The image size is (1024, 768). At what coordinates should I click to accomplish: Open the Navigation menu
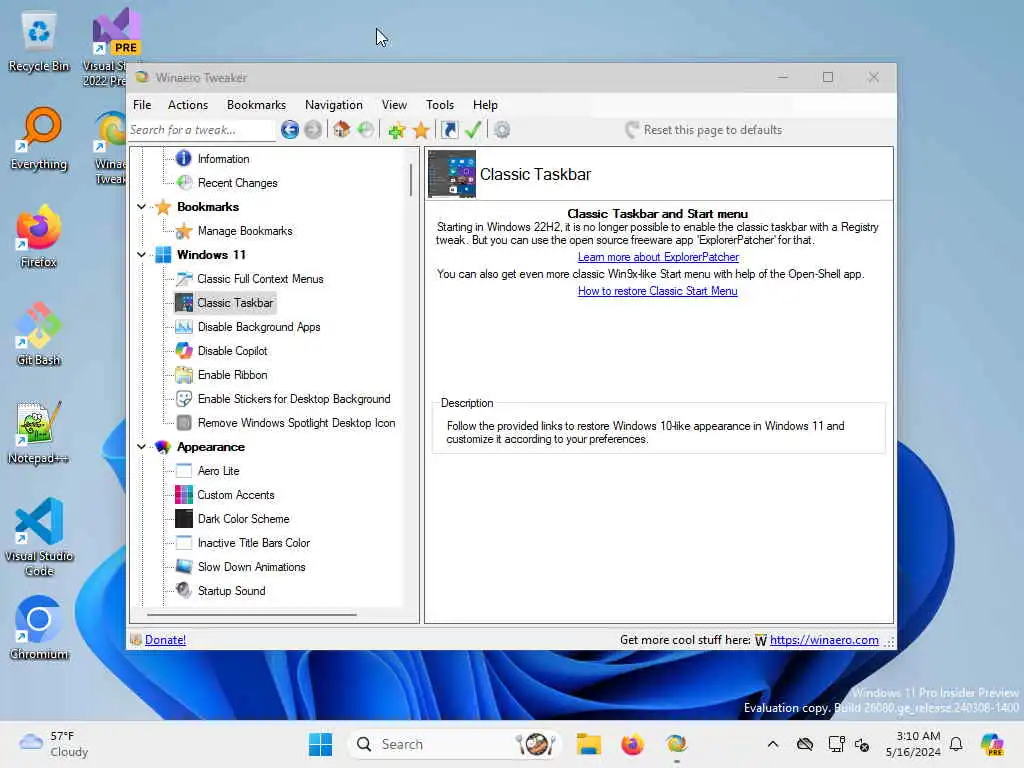tap(334, 105)
